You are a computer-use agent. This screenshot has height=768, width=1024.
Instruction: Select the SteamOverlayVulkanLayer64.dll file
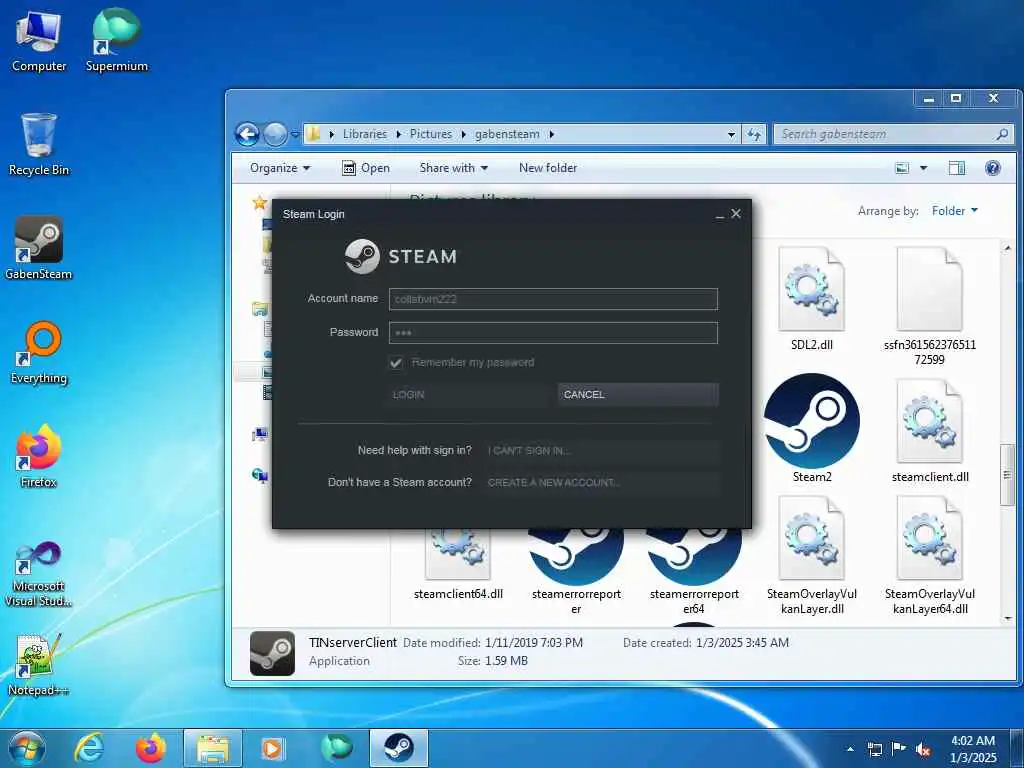click(x=929, y=556)
